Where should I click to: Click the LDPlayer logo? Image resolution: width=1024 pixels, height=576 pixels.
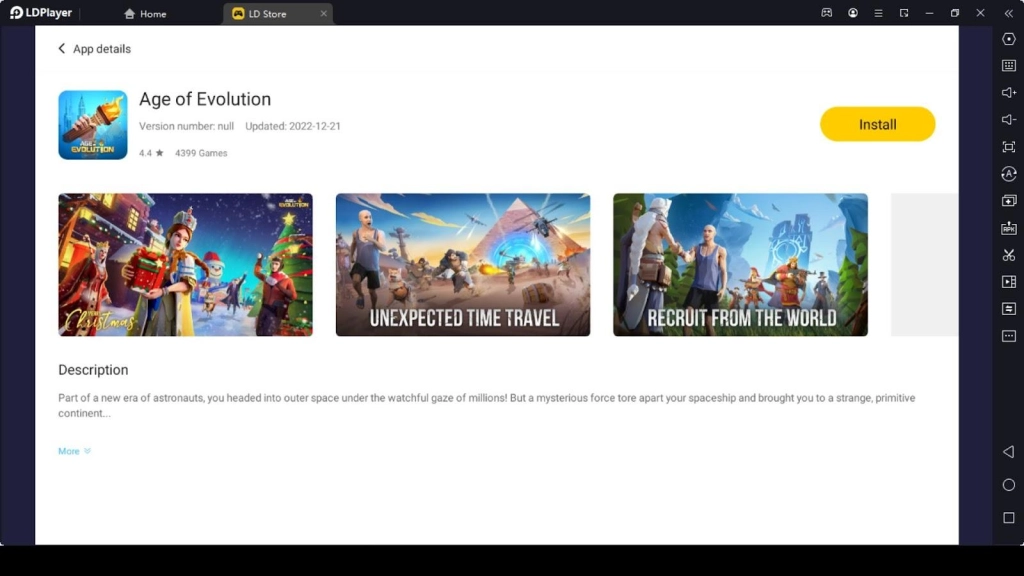tap(40, 13)
